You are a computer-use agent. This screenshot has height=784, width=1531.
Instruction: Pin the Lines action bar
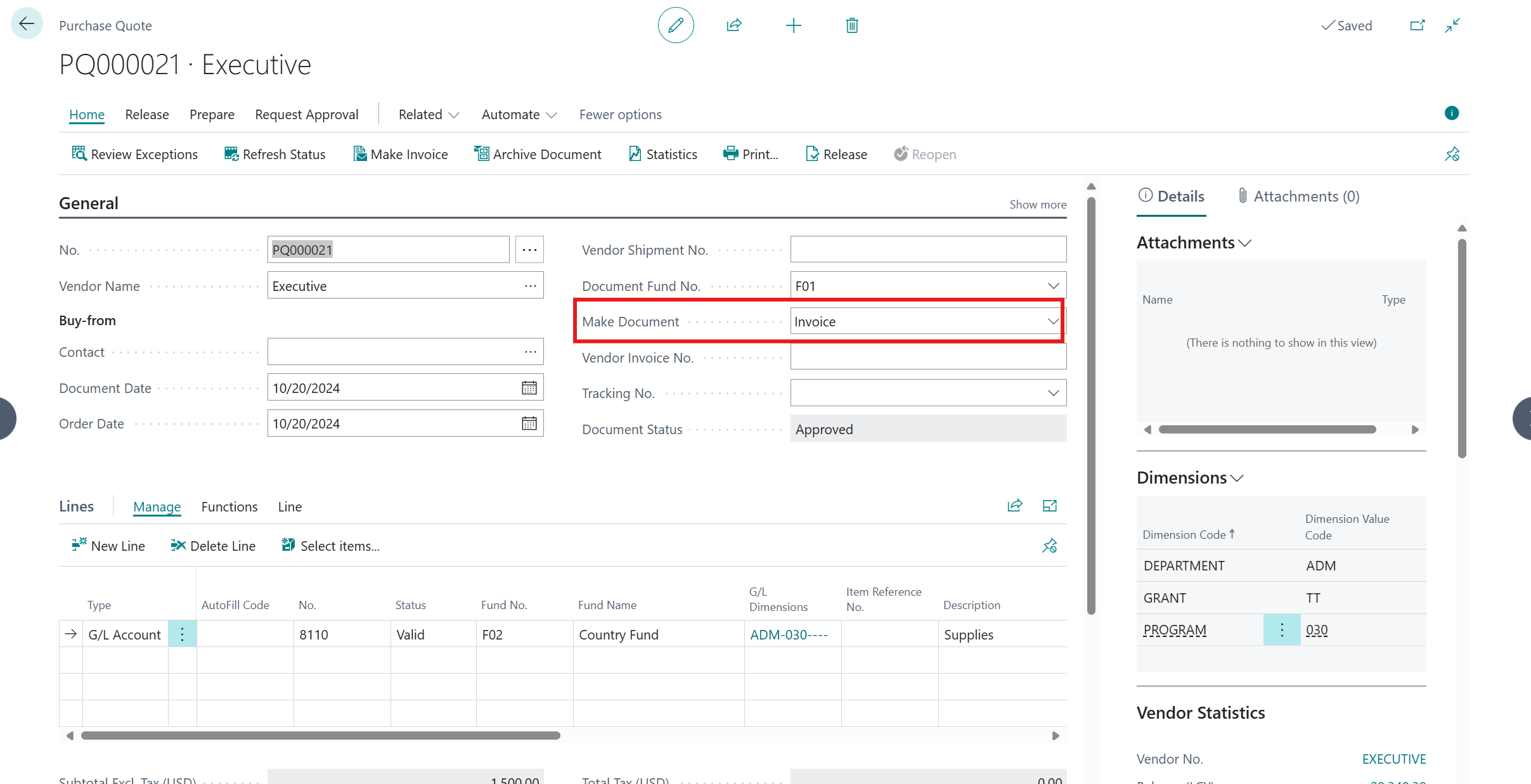1050,546
